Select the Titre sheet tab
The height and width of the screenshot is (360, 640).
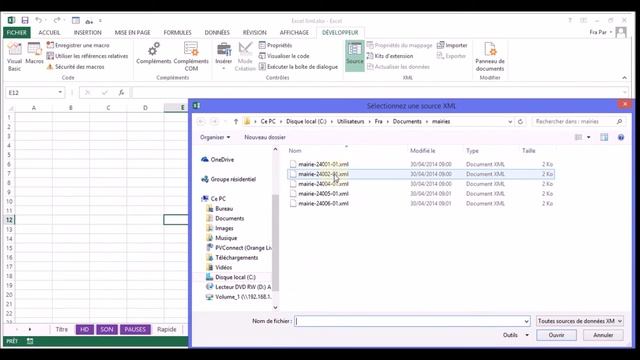pos(62,329)
